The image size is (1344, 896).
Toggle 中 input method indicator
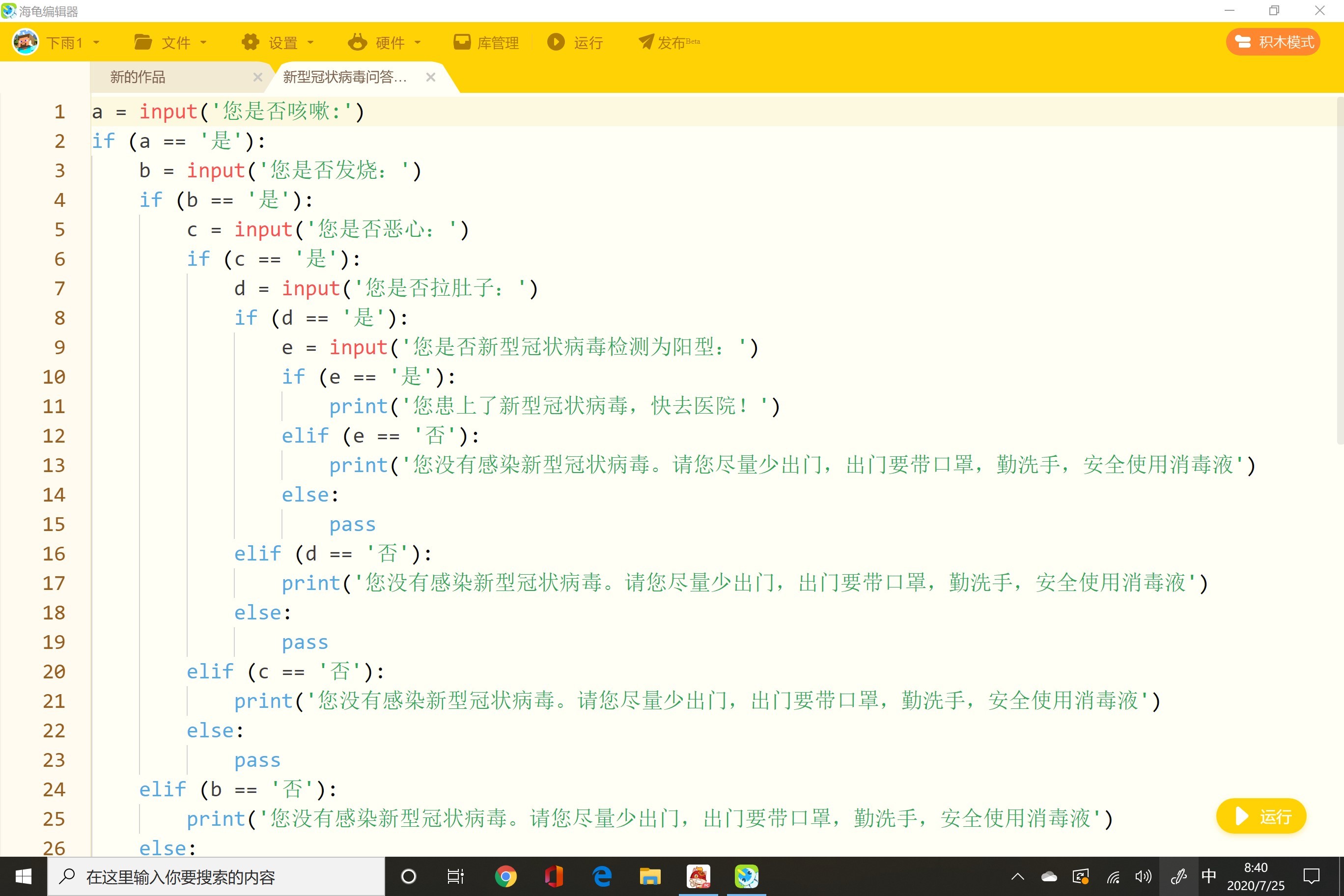point(1208,875)
